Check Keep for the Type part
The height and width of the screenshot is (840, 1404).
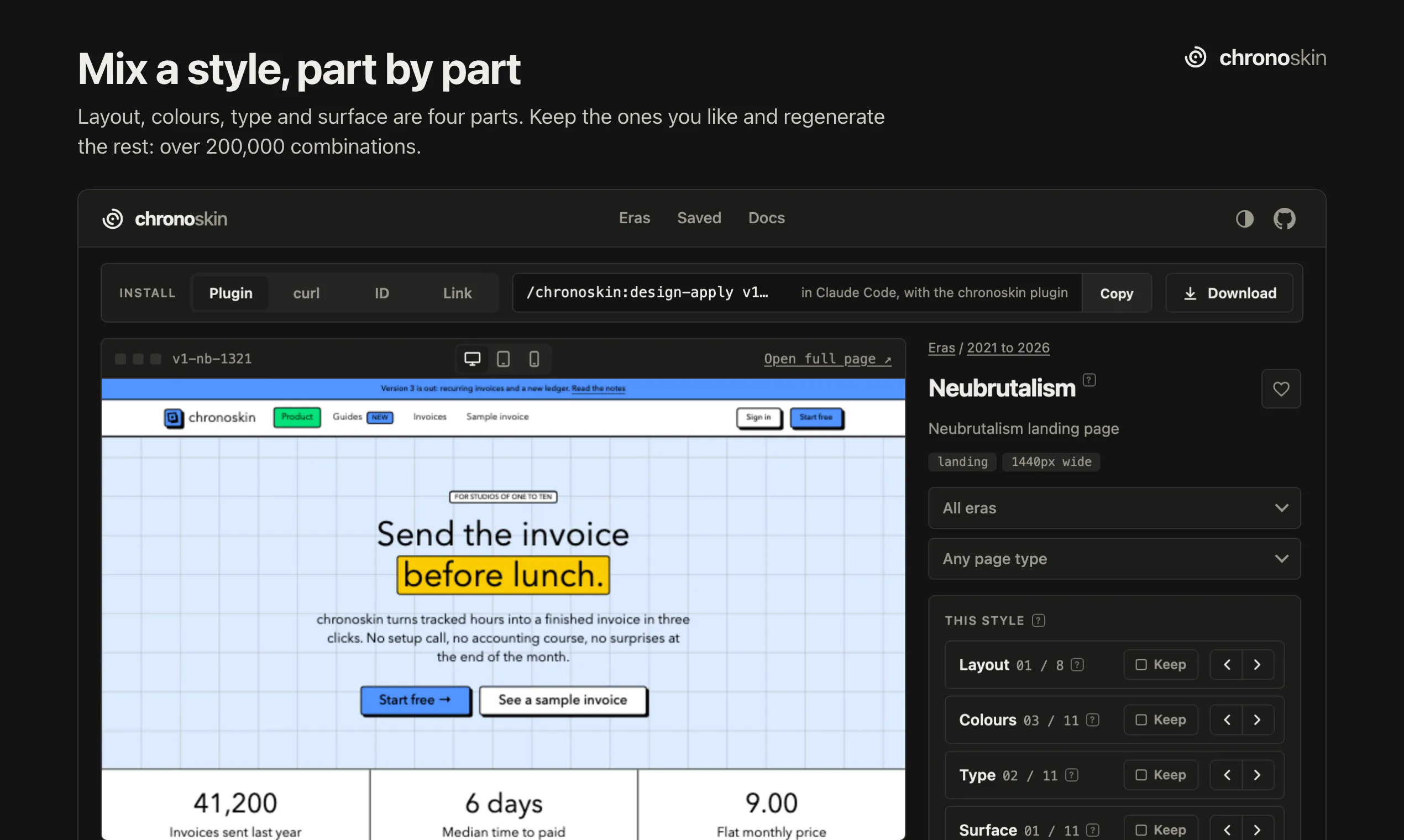click(x=1161, y=775)
